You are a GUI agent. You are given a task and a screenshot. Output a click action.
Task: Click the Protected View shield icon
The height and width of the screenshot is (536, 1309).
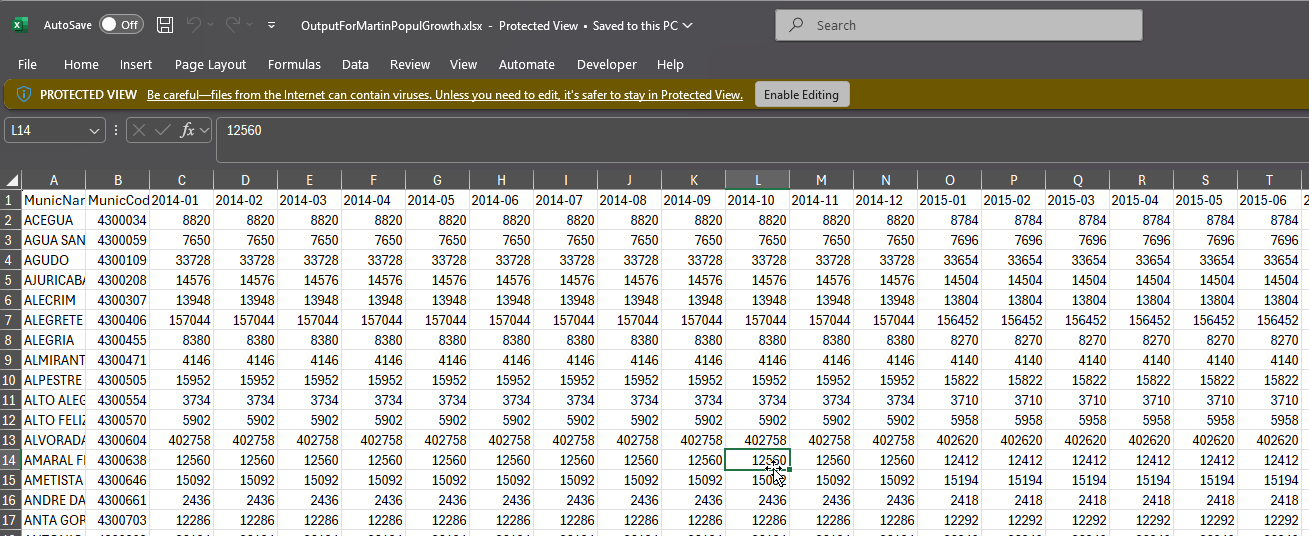pos(24,94)
